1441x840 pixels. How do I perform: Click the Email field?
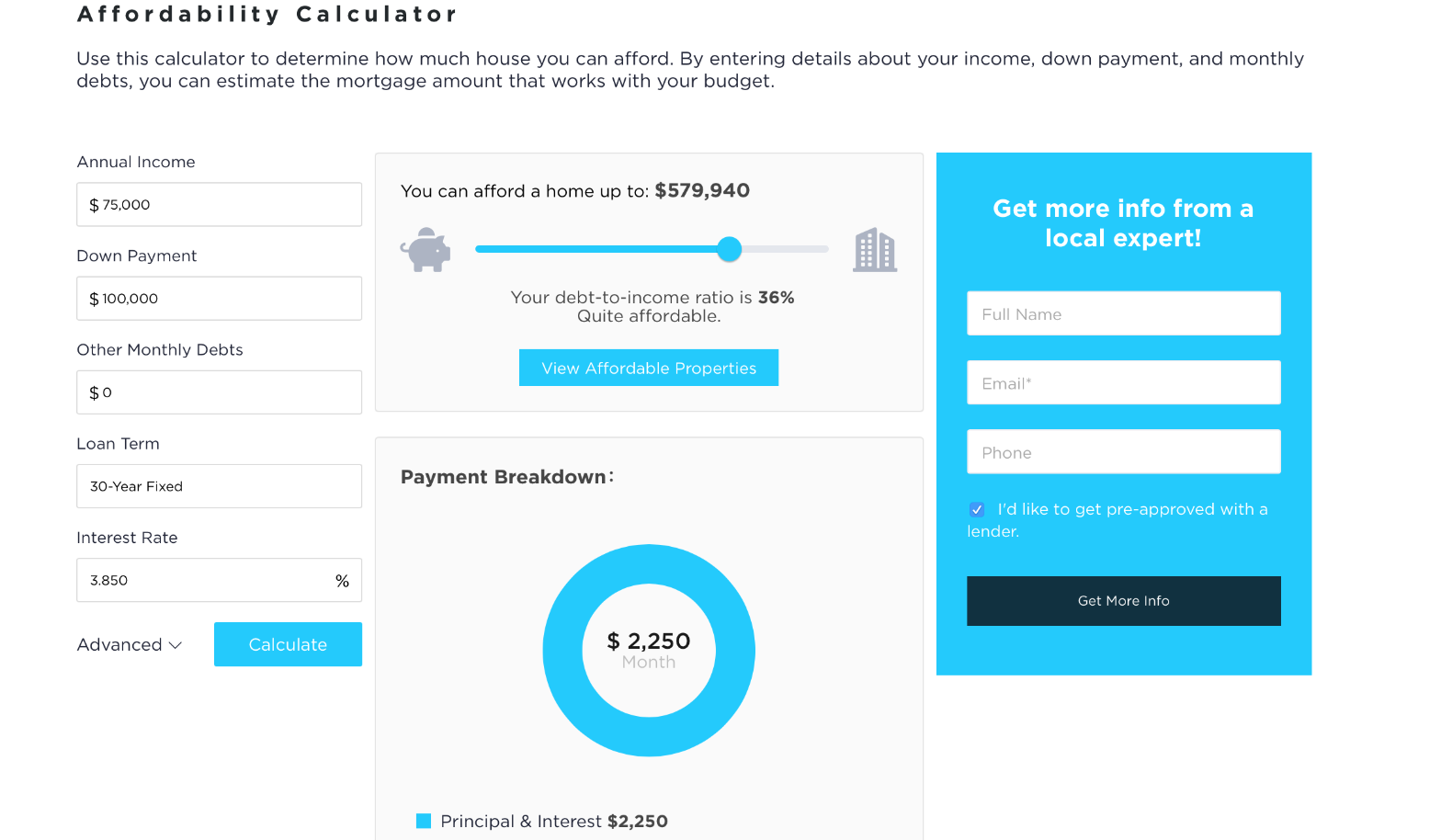[x=1123, y=382]
